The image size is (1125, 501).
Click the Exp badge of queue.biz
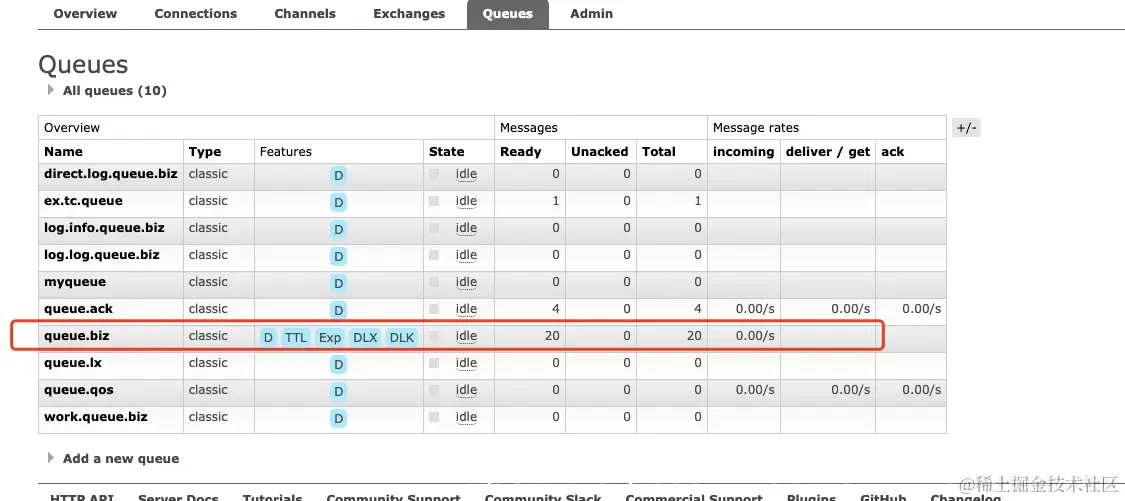[x=330, y=337]
